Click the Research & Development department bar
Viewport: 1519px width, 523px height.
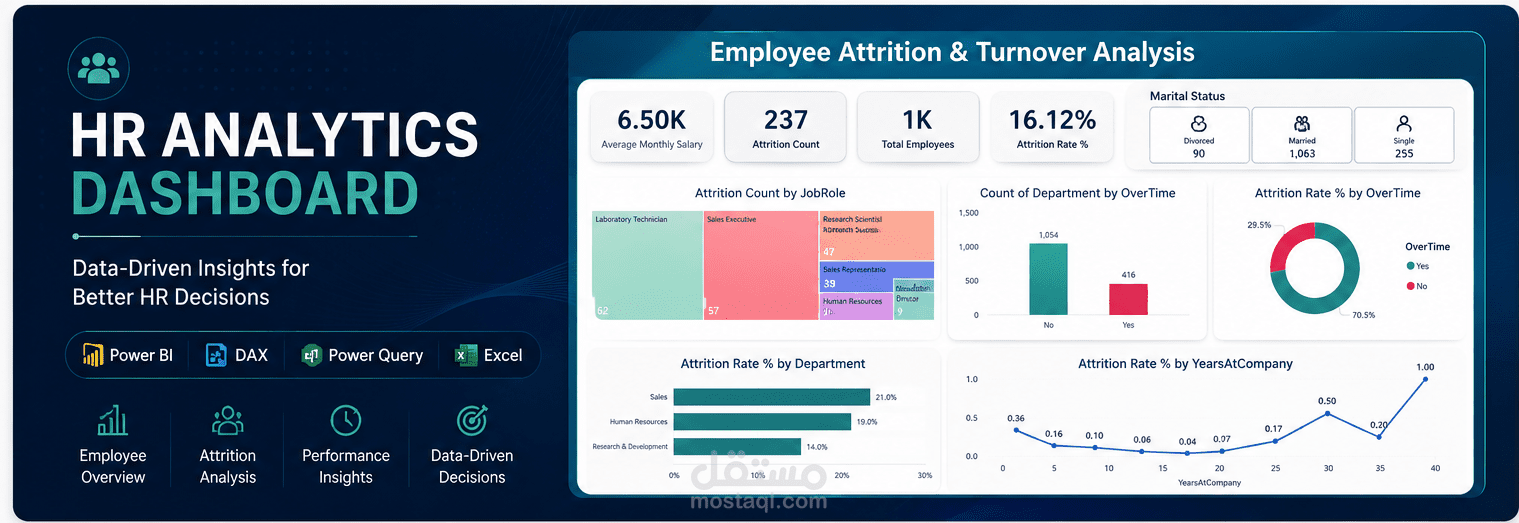click(x=737, y=447)
